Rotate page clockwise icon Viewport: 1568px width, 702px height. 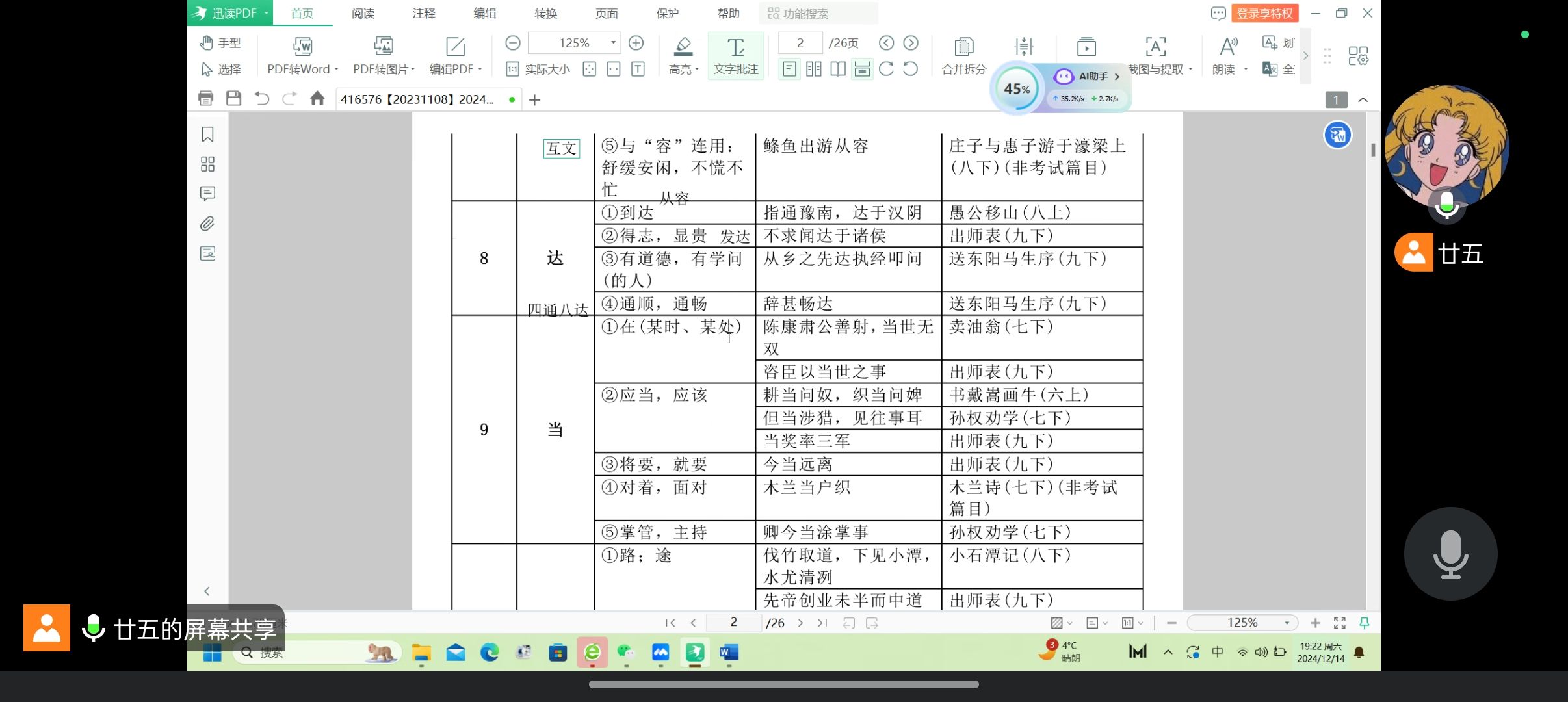pos(886,69)
